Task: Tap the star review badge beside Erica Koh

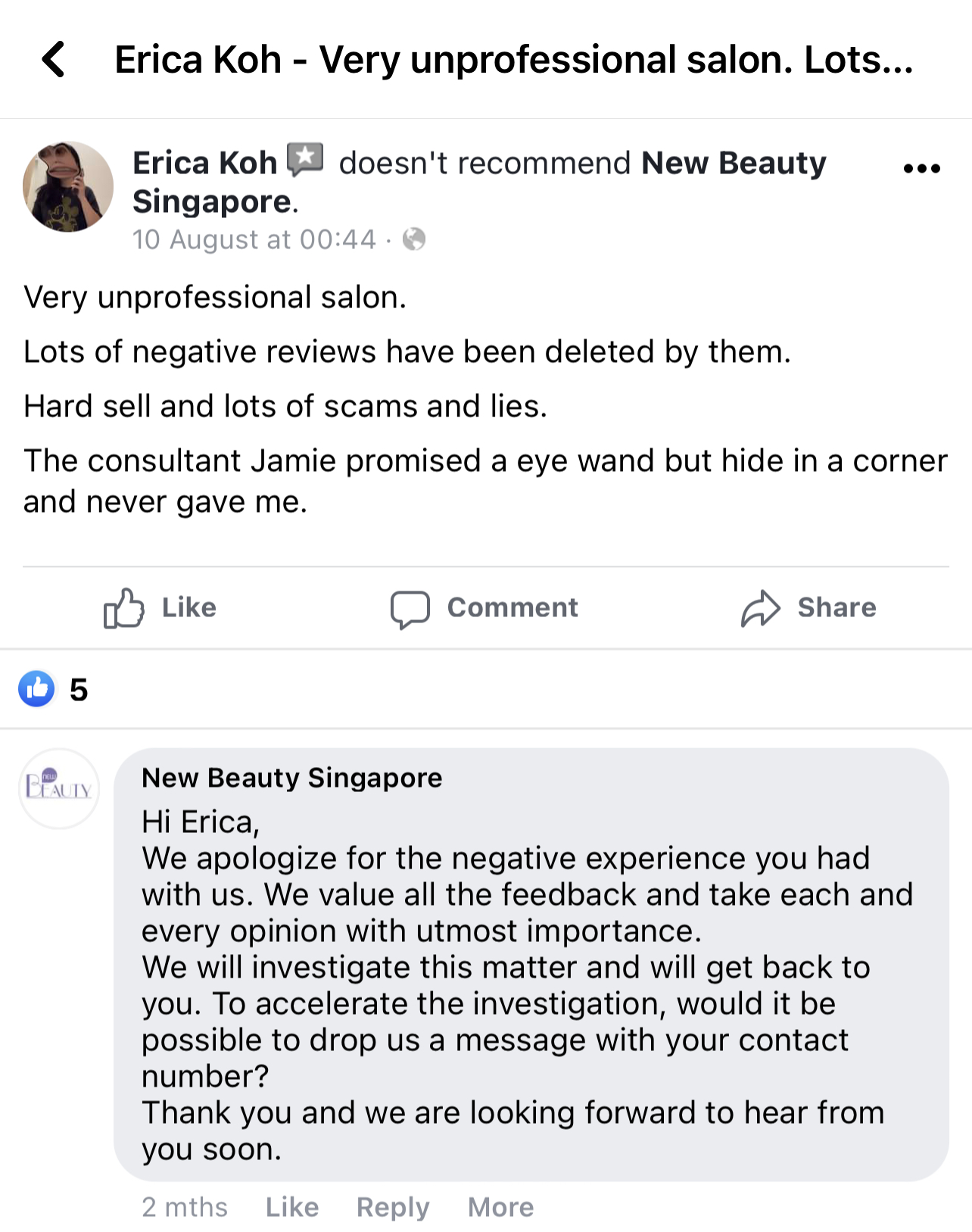Action: [x=305, y=160]
